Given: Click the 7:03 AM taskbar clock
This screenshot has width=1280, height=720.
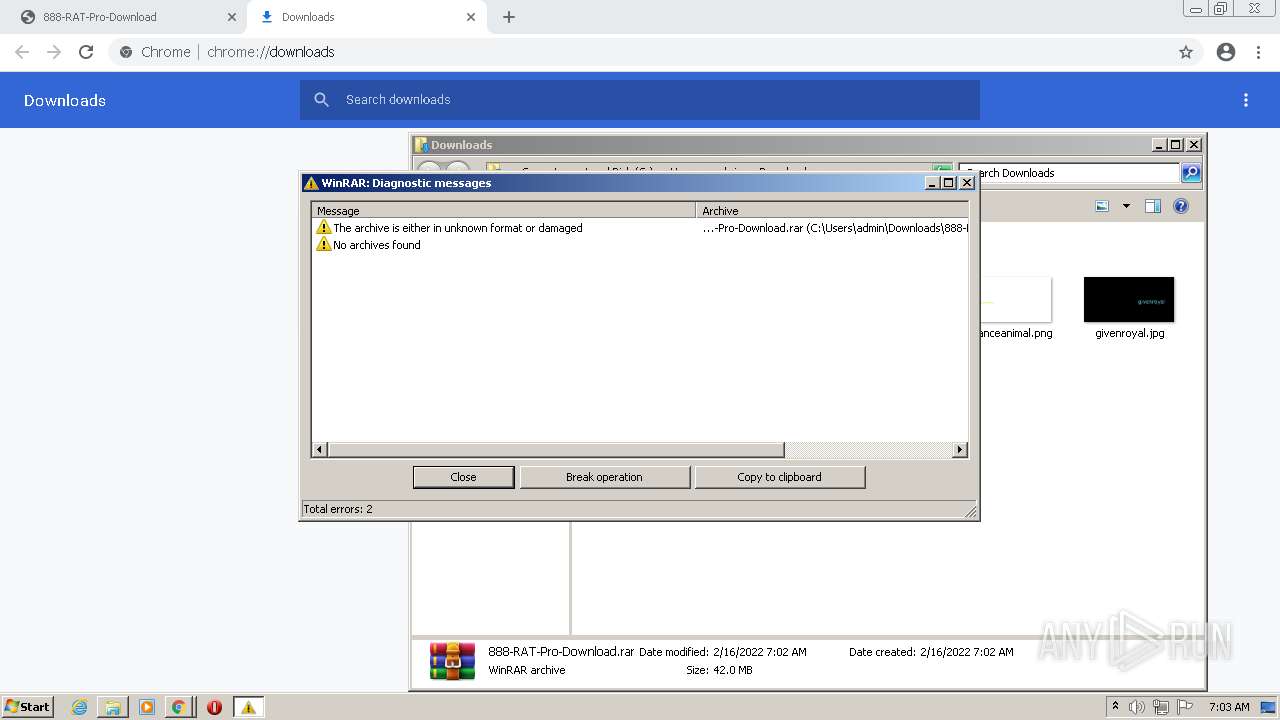Looking at the screenshot, I should tap(1229, 707).
